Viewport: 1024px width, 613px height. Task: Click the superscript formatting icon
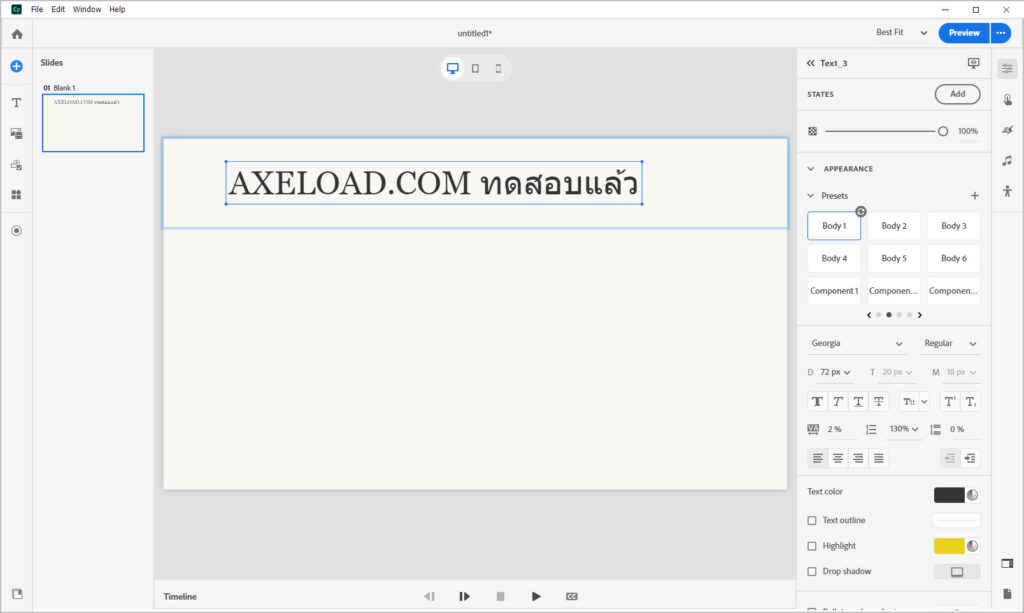point(950,401)
